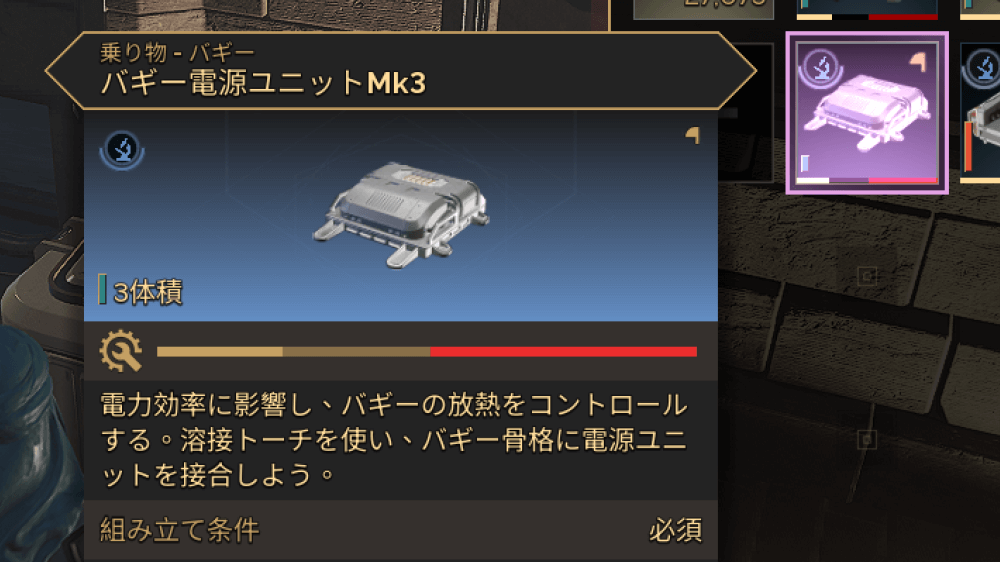Click the tan section of durability bar
1000x562 pixels.
(x=219, y=351)
